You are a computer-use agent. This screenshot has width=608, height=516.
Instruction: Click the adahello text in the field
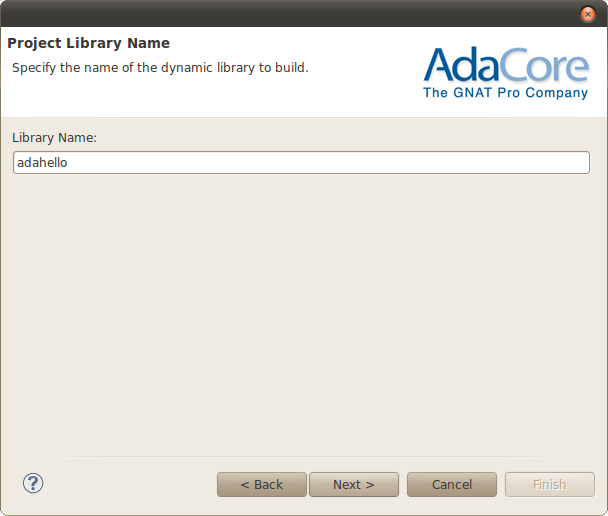42,163
